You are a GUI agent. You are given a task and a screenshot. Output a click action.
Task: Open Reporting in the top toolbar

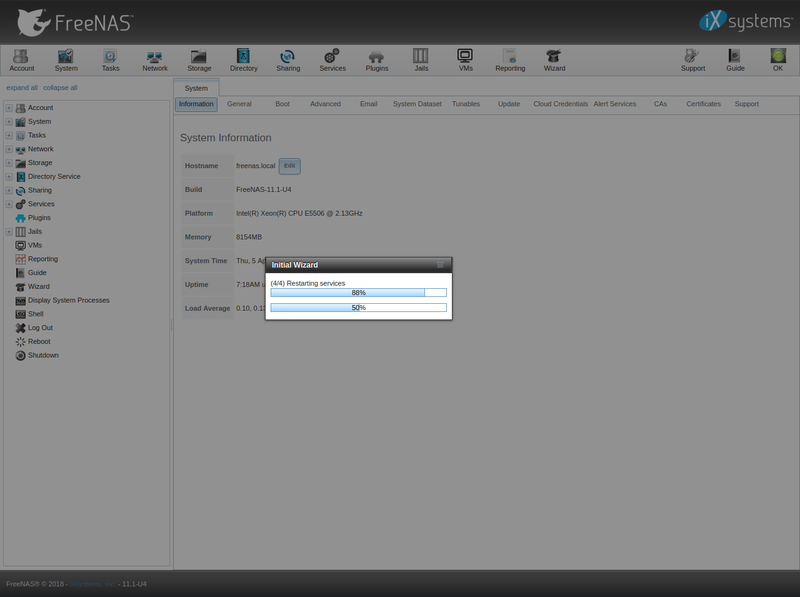(510, 60)
